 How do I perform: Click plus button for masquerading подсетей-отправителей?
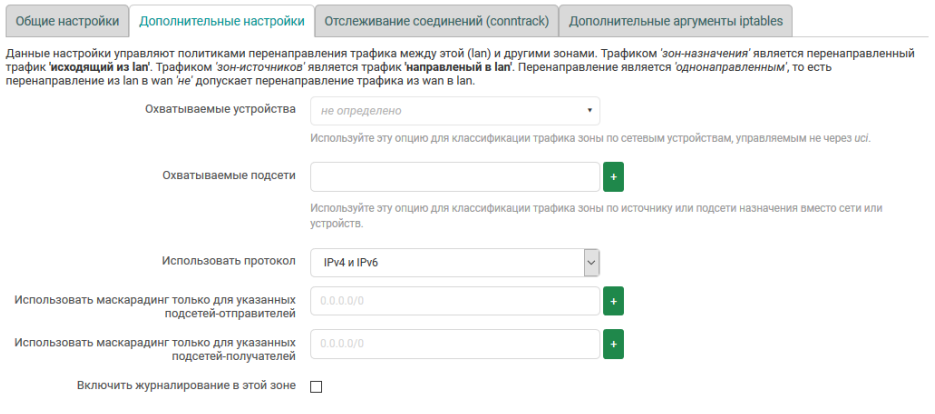tap(613, 300)
